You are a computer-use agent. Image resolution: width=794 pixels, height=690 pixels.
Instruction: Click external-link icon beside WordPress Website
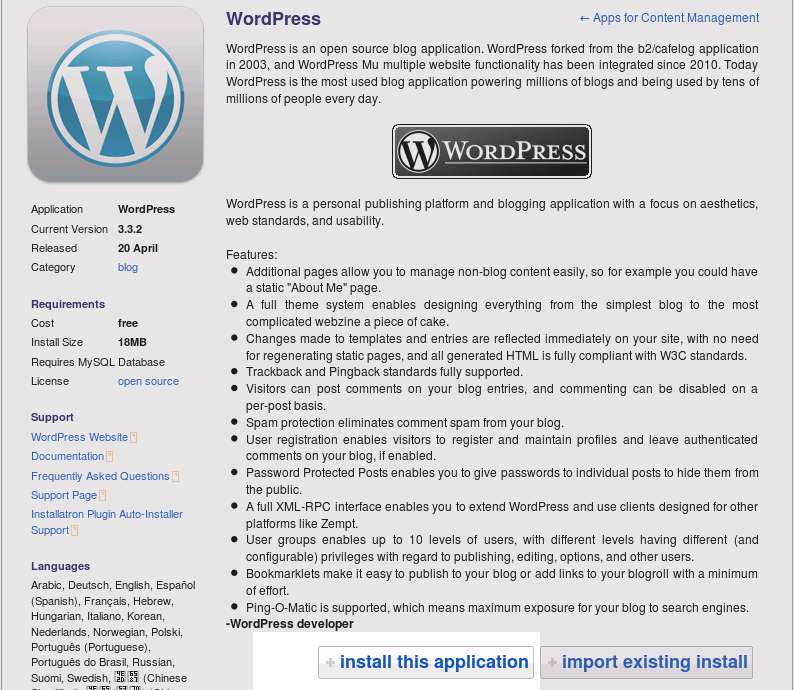pyautogui.click(x=134, y=438)
